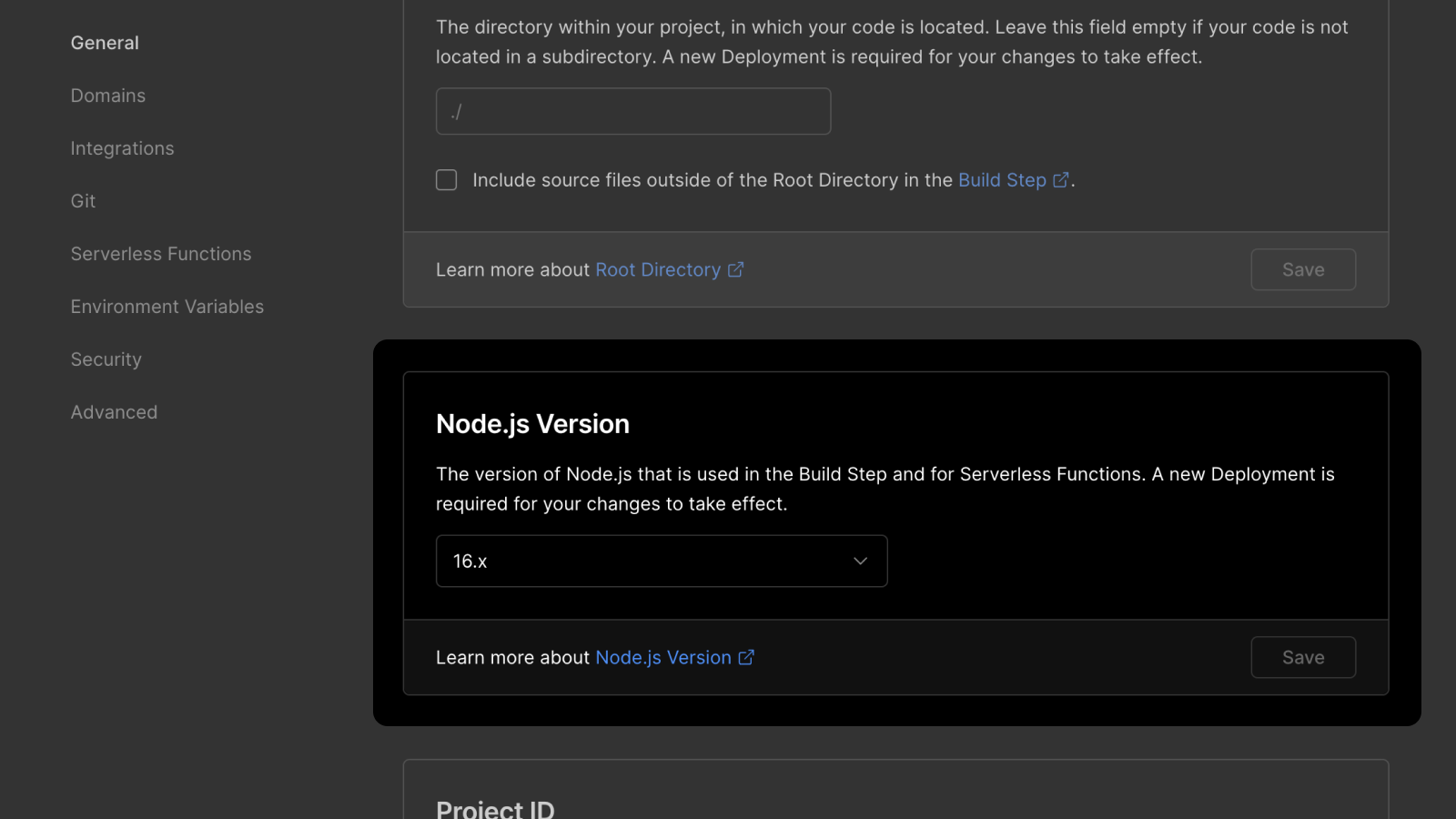Open the Node.js Version documentation
The image size is (1456, 819).
click(662, 657)
